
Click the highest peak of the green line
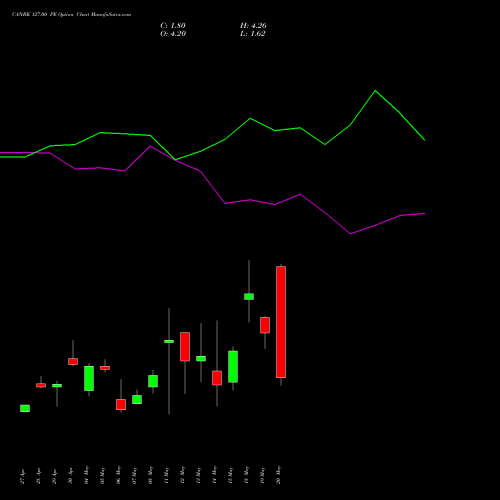(375, 91)
